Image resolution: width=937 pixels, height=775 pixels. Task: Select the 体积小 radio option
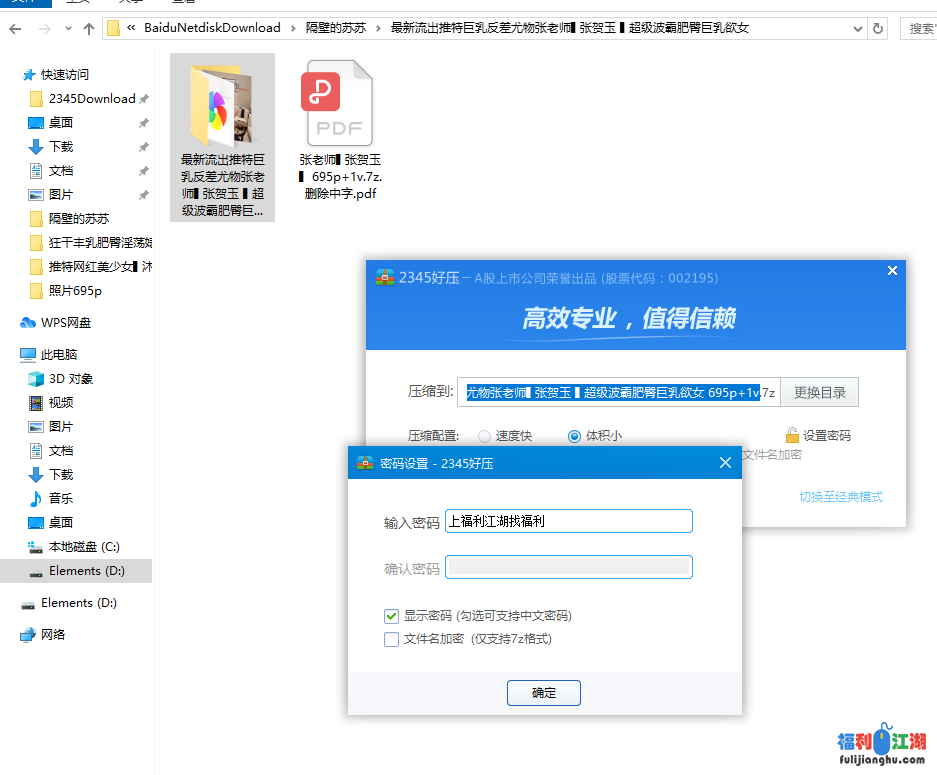(x=574, y=436)
